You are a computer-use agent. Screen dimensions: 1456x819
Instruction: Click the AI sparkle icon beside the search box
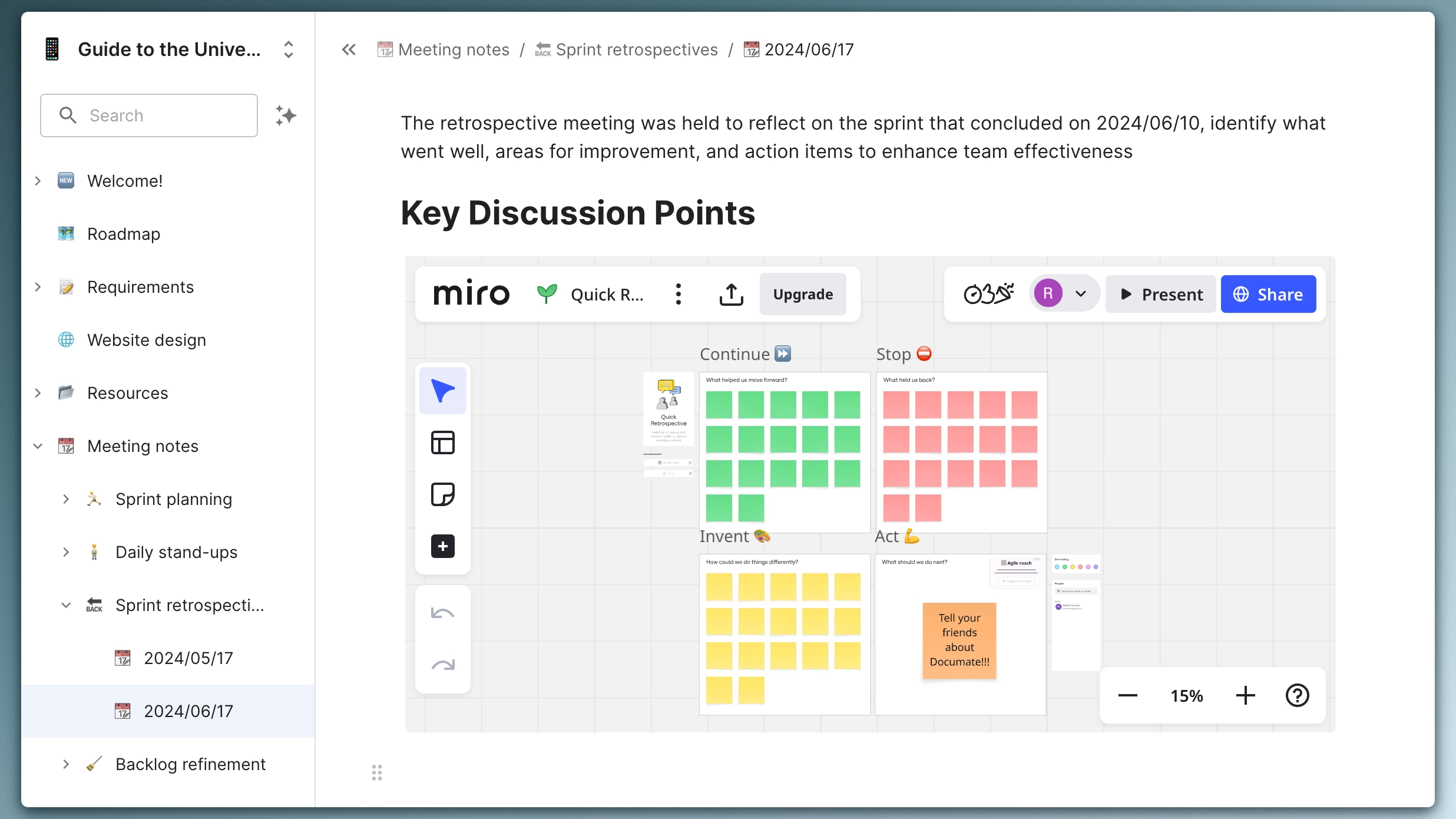pos(285,115)
